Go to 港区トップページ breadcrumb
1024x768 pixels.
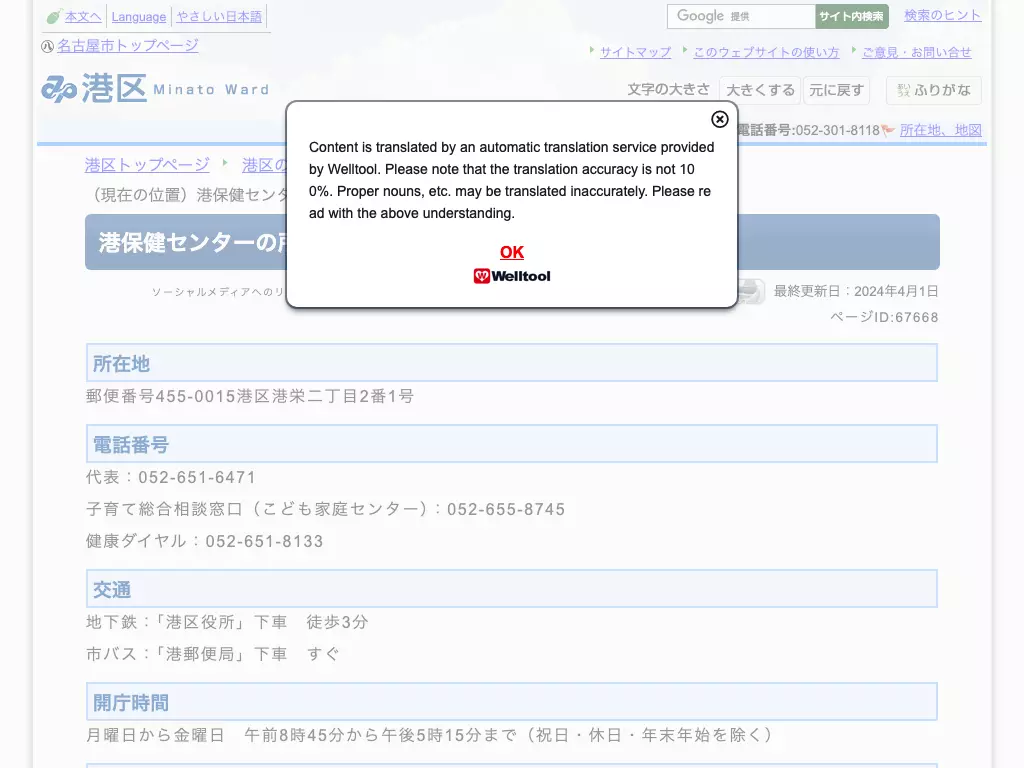coord(147,165)
